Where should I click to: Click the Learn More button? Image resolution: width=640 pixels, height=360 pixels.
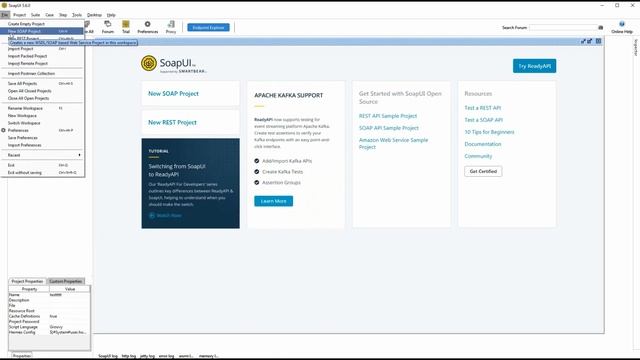tap(273, 201)
